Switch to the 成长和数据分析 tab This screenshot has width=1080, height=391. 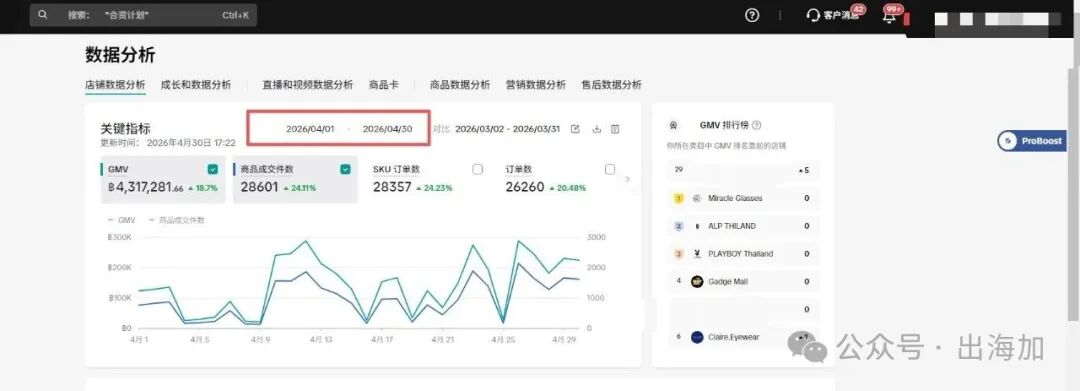(196, 85)
